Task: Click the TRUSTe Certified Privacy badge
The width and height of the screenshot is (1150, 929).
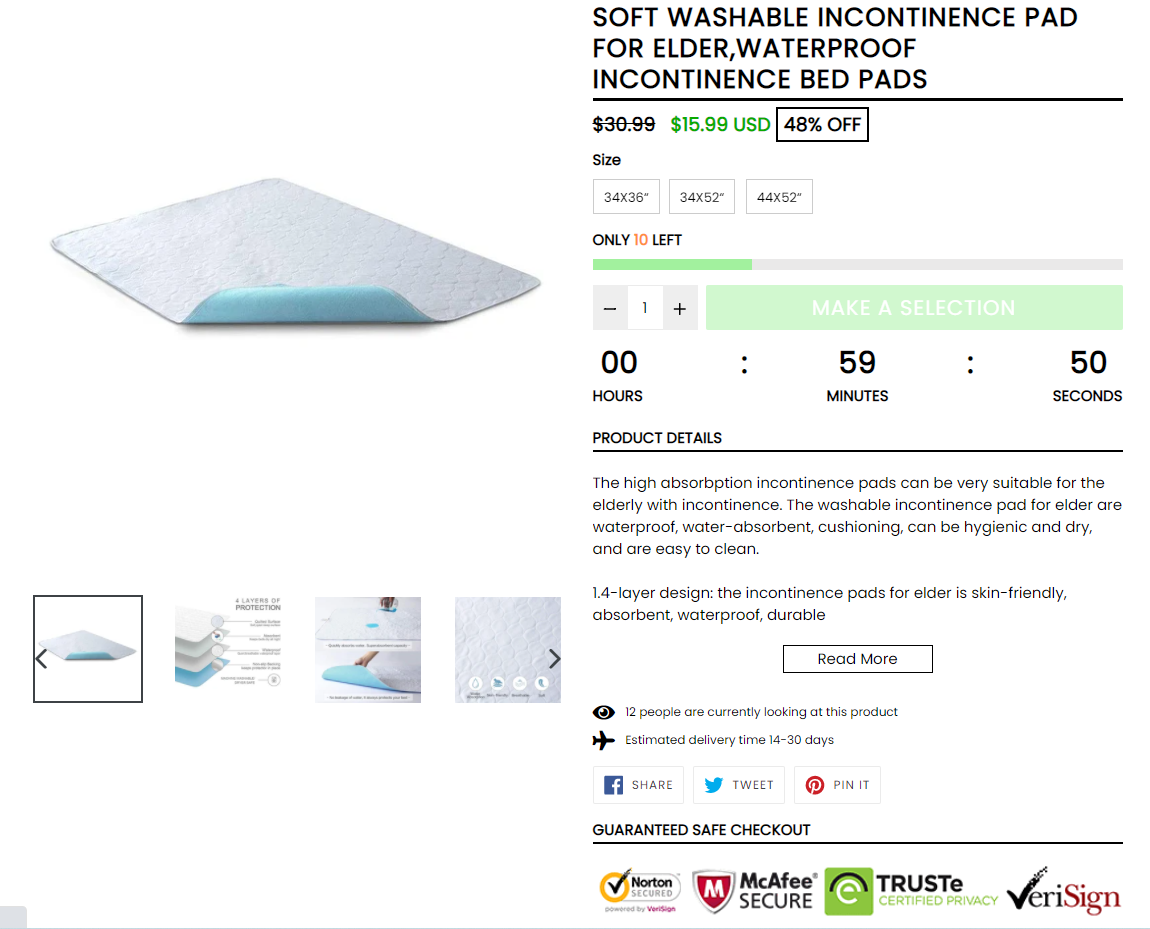Action: click(911, 891)
